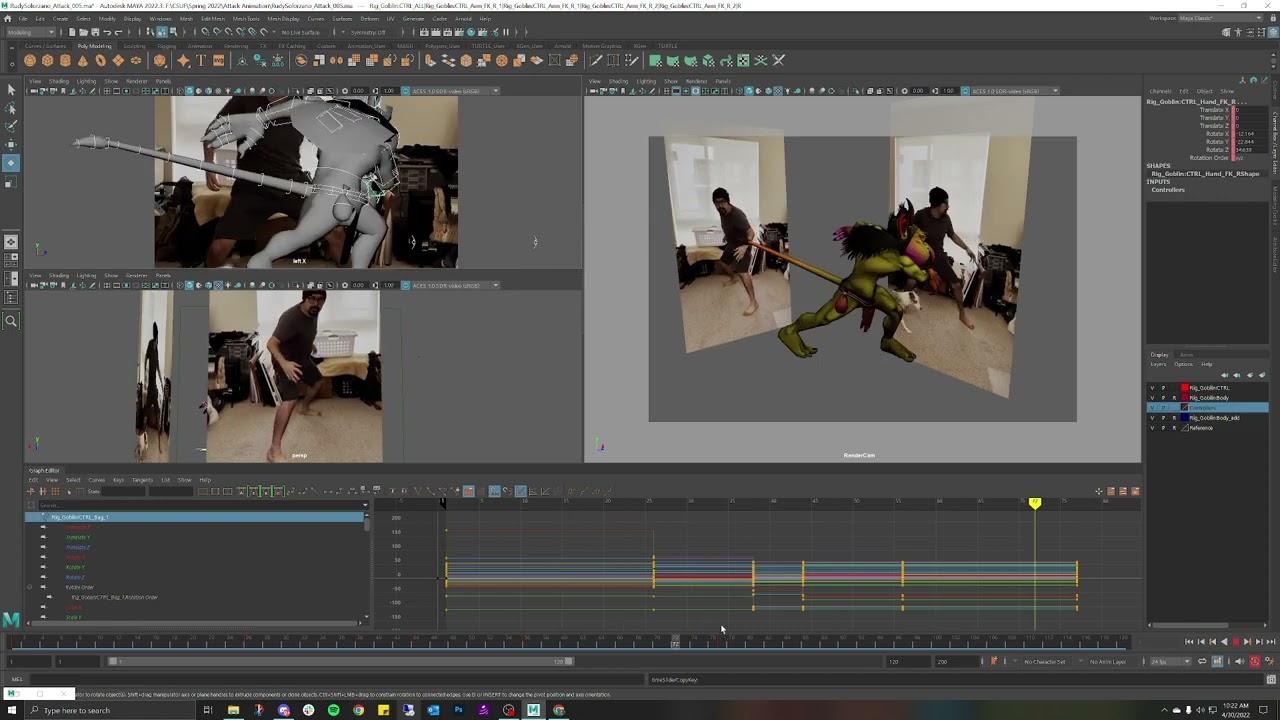Create a polygon torus from the shelf
The height and width of the screenshot is (720, 1280).
[100, 61]
